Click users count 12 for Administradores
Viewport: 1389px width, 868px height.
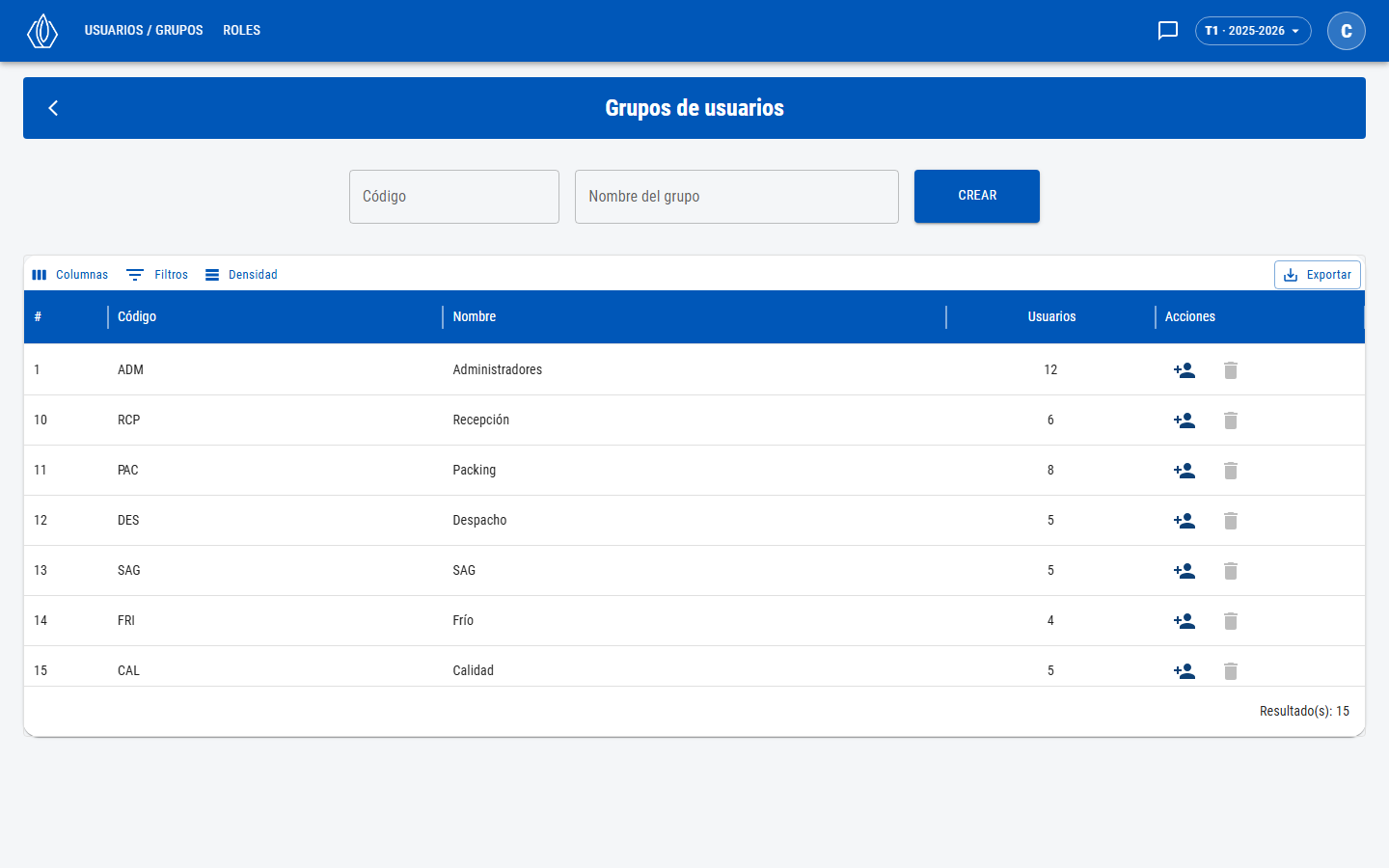coord(1050,369)
